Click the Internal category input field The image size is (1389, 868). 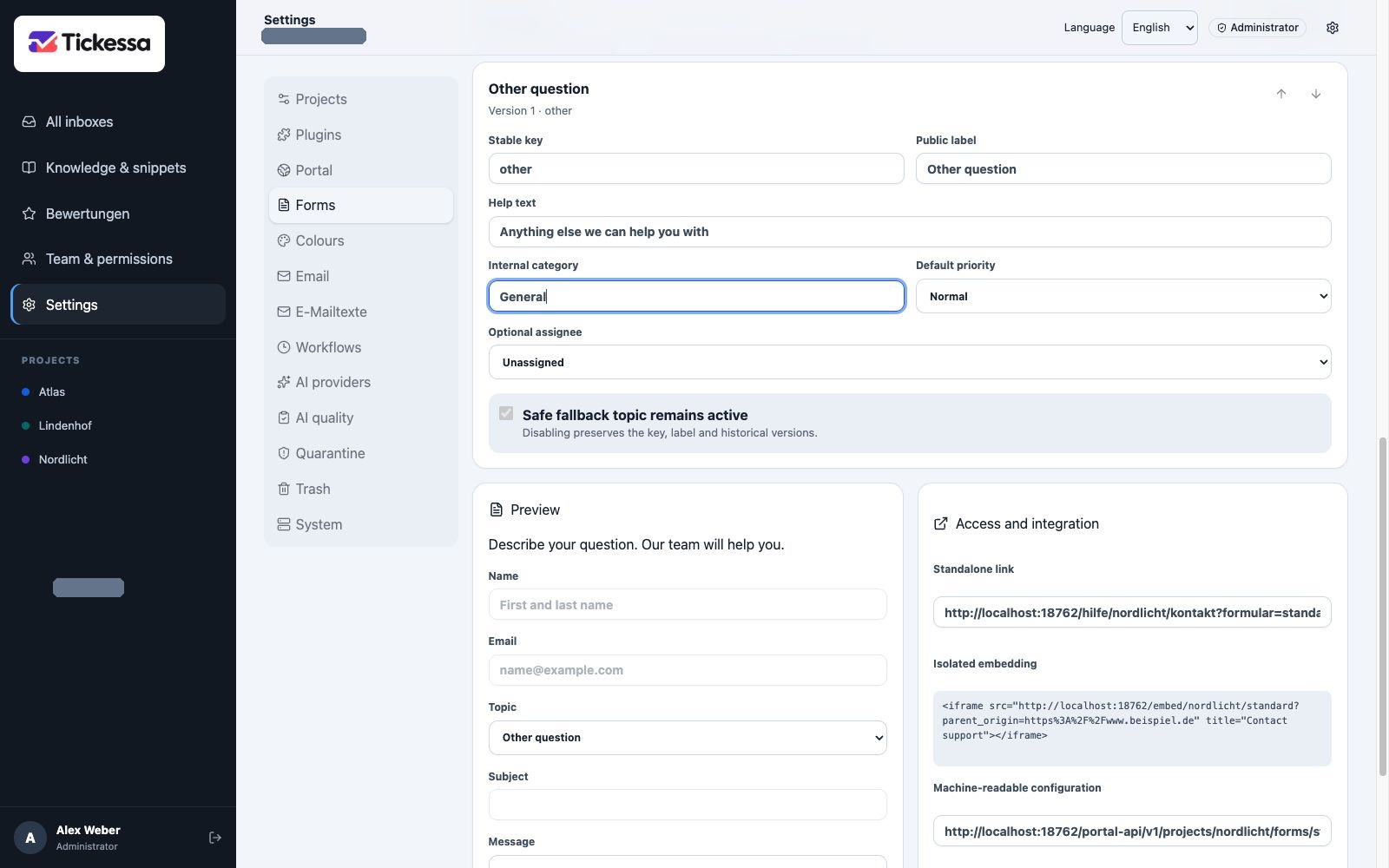pos(696,296)
